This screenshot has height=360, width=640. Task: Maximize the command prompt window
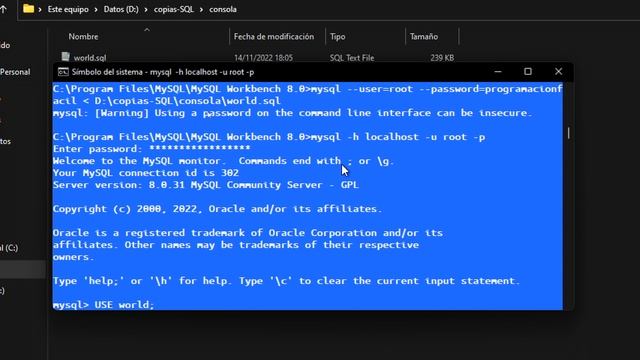[x=528, y=71]
